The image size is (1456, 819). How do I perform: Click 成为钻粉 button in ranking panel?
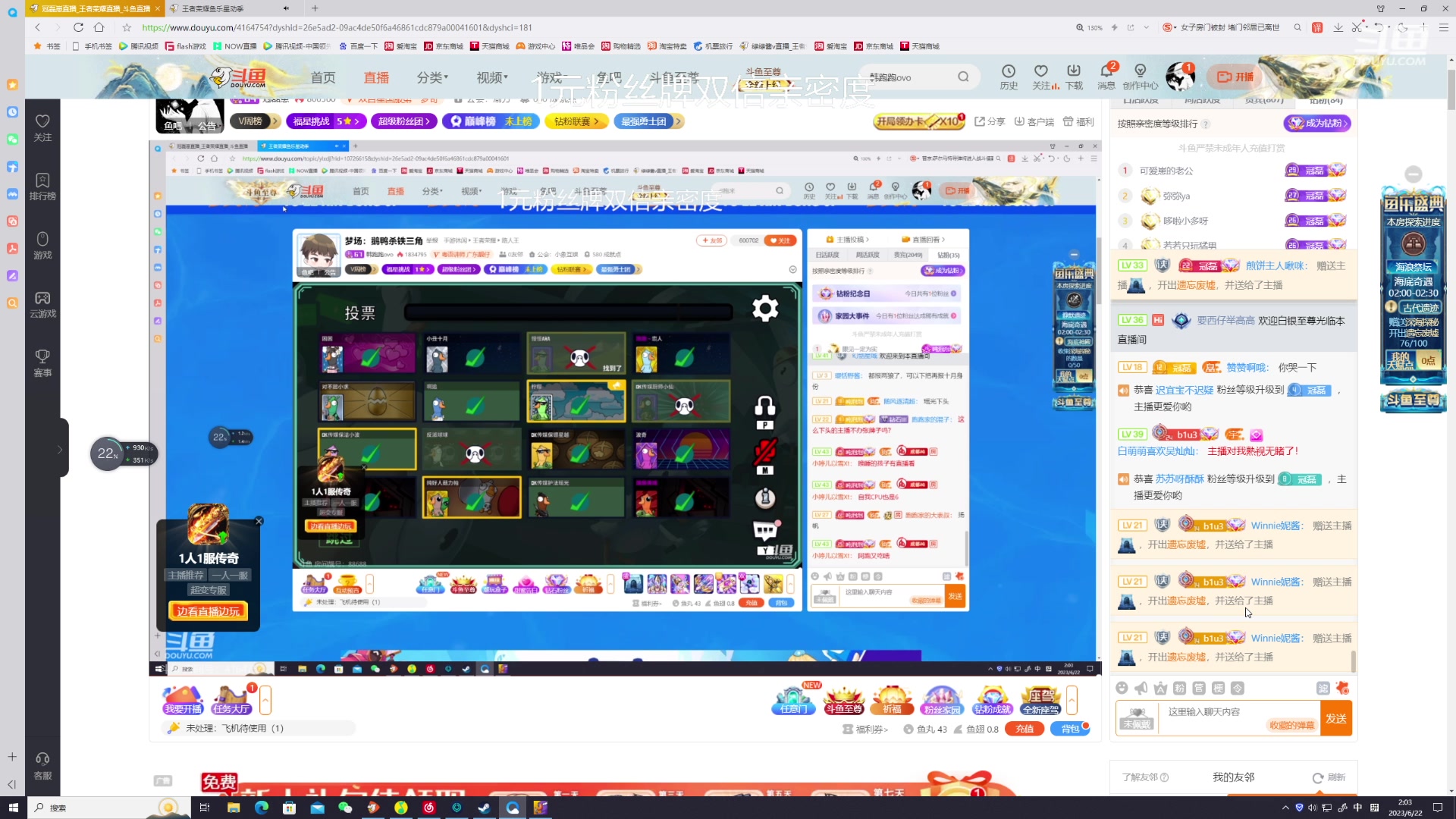pos(1317,123)
